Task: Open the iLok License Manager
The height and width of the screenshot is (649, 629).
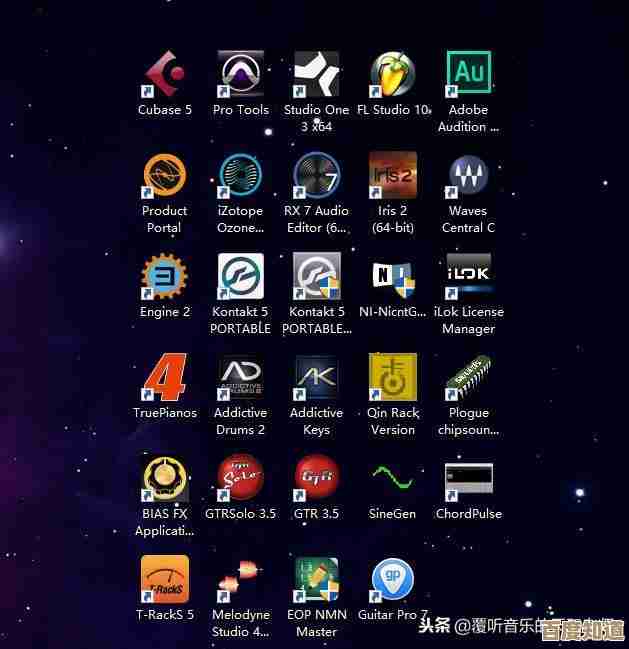Action: click(468, 276)
